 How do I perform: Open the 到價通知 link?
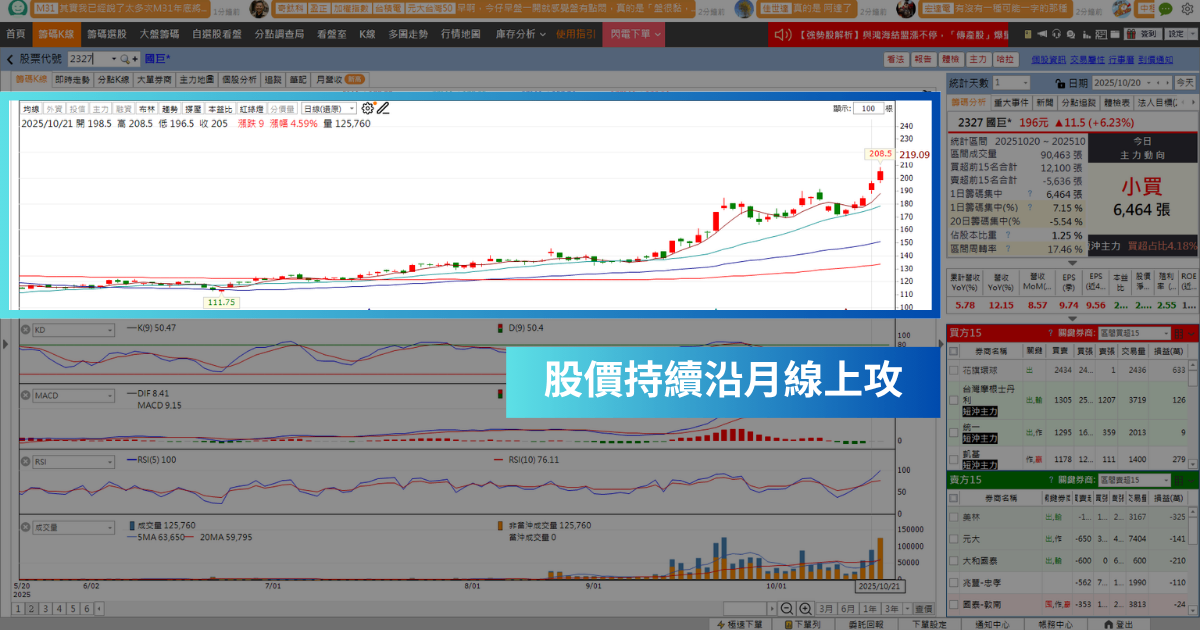tap(1155, 60)
